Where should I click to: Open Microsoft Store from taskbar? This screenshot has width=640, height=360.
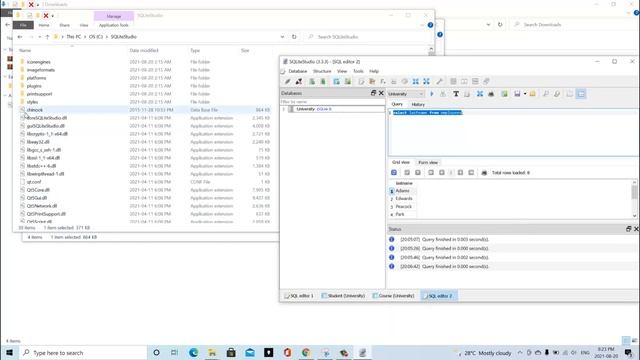[x=231, y=353]
